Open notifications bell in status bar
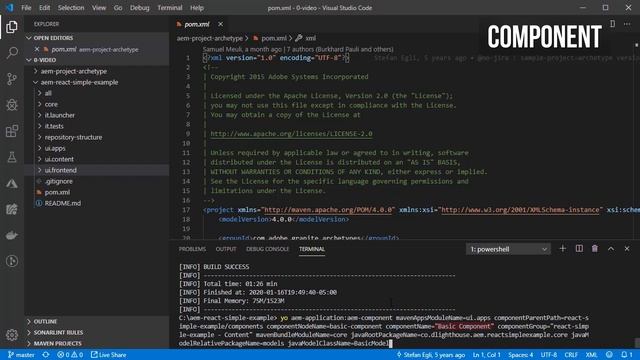The image size is (640, 360). pyautogui.click(x=627, y=355)
